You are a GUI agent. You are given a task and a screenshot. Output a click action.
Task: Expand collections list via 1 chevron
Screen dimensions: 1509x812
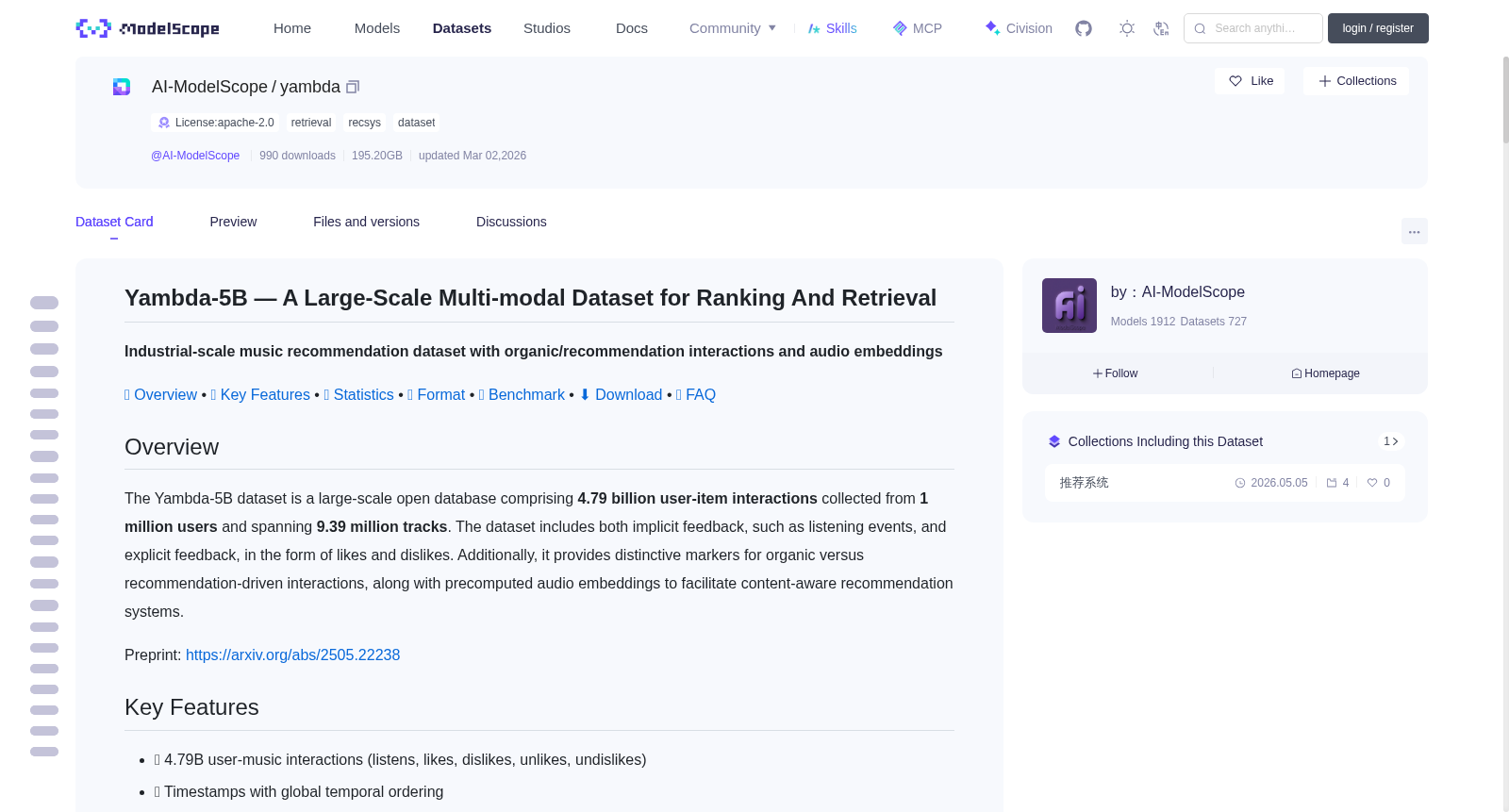tap(1391, 441)
